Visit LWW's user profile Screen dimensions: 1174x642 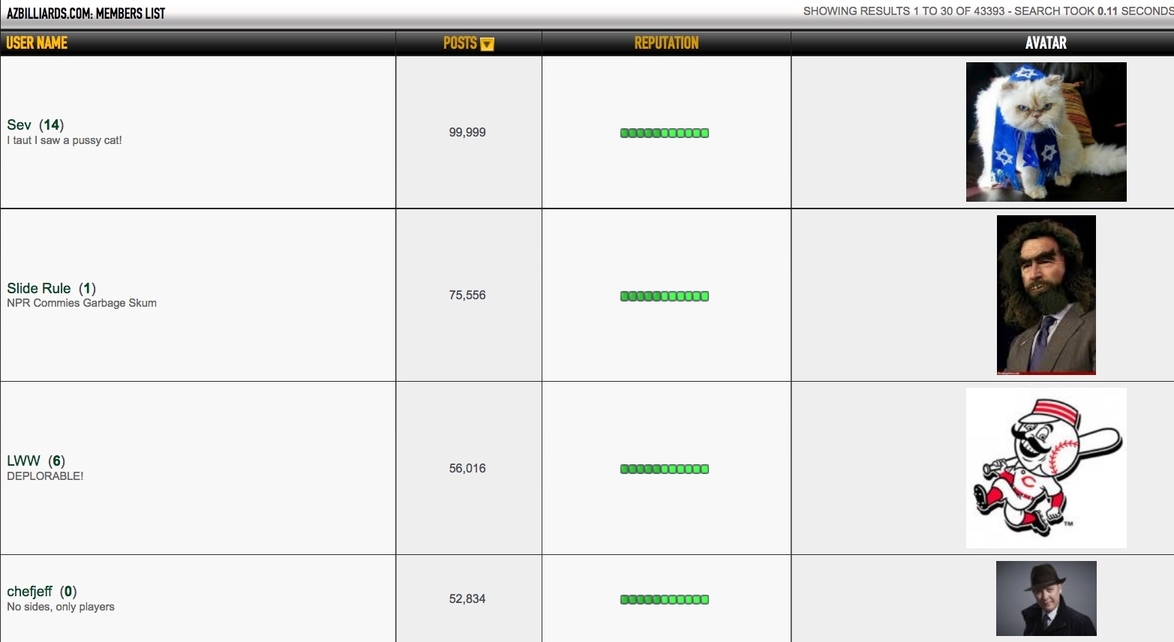24,461
